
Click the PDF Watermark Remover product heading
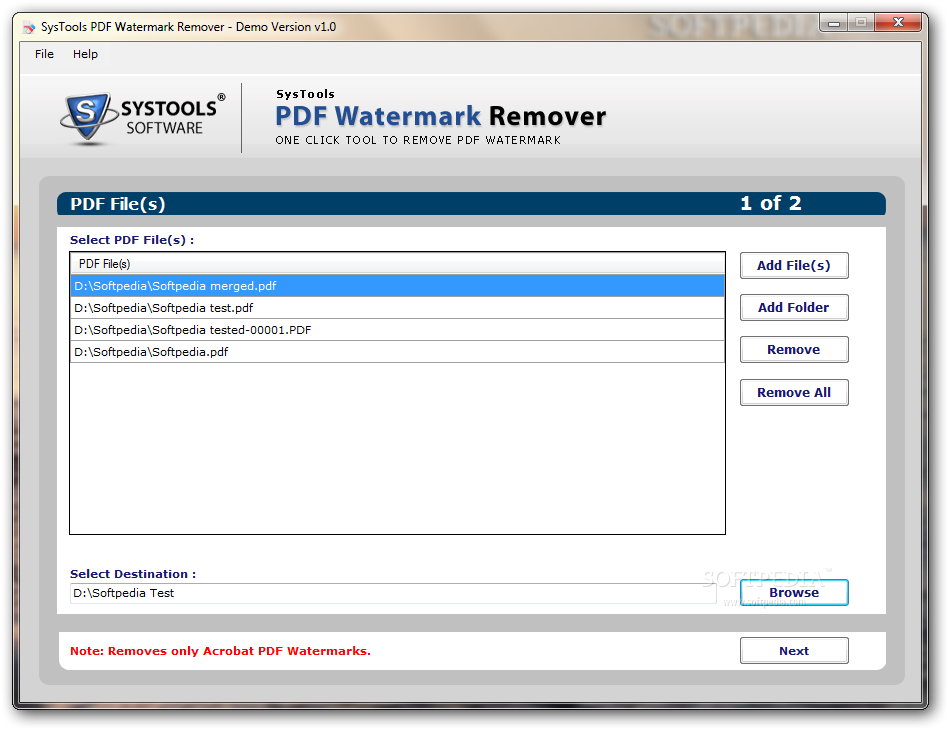[x=441, y=116]
